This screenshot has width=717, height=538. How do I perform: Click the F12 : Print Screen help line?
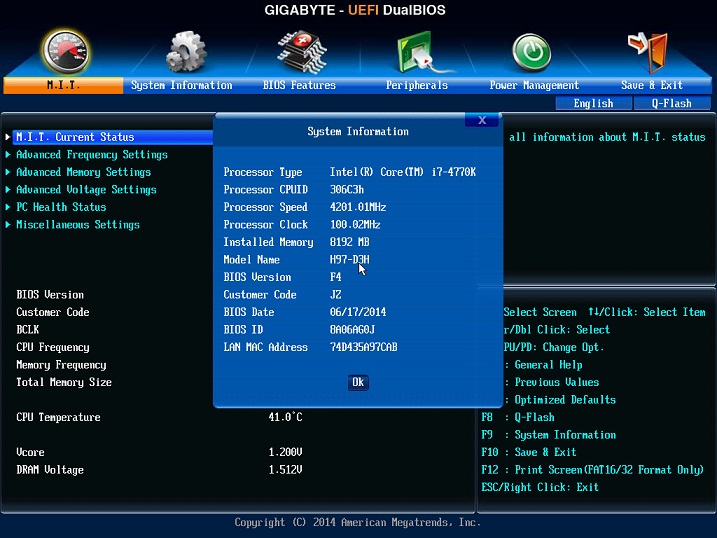tap(593, 470)
